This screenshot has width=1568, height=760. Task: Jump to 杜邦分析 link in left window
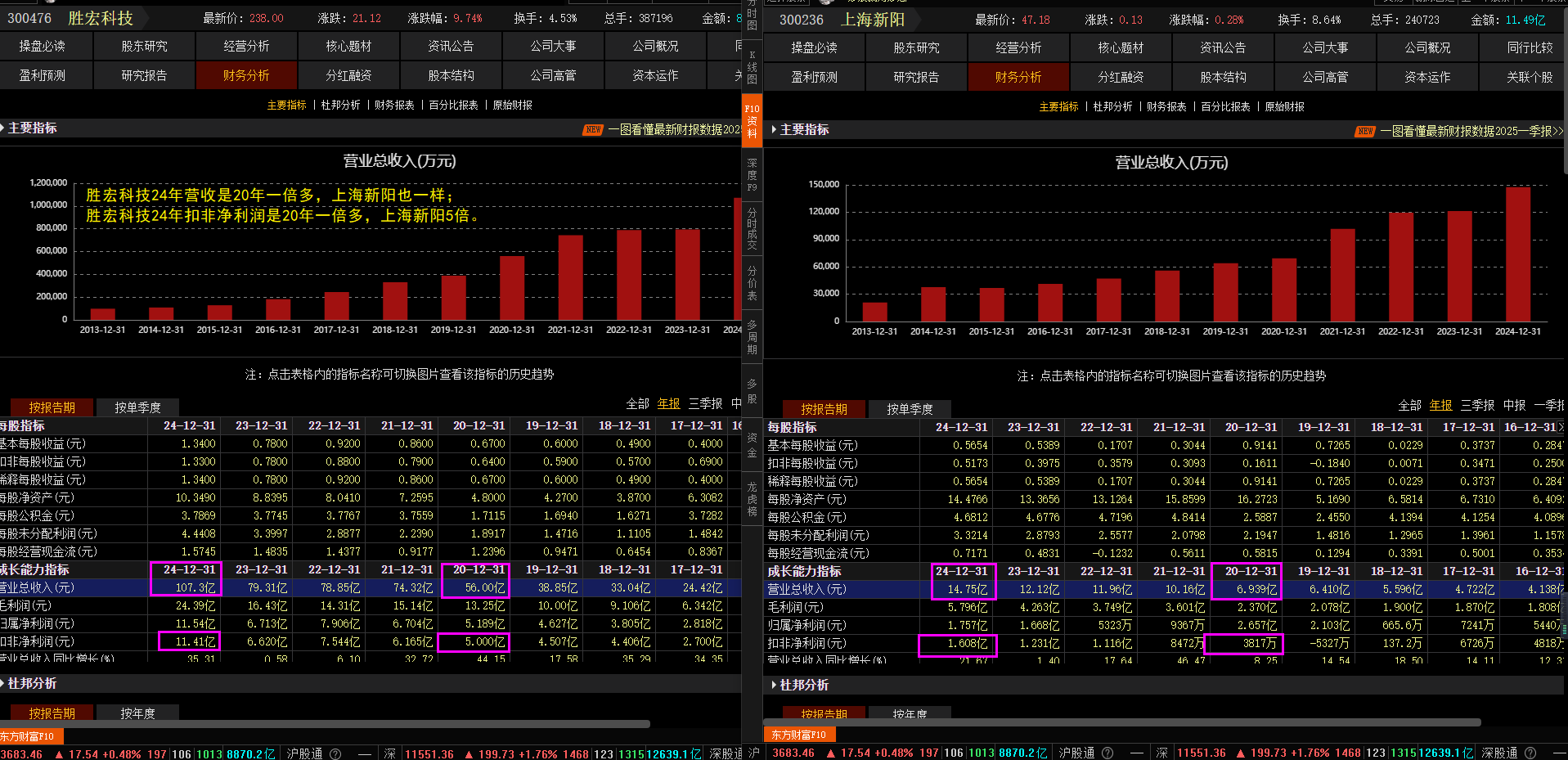(340, 106)
